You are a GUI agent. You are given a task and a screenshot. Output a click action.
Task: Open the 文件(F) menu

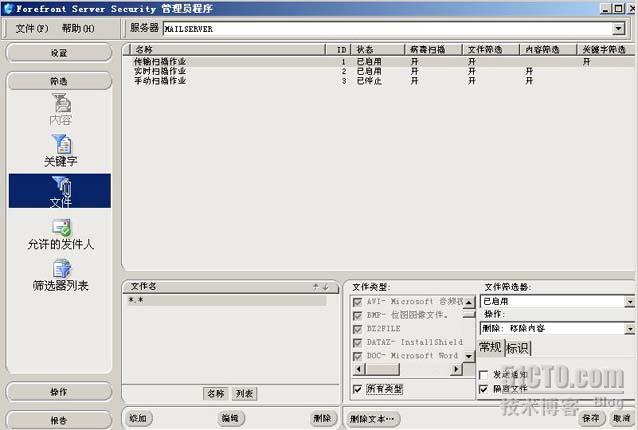32,28
